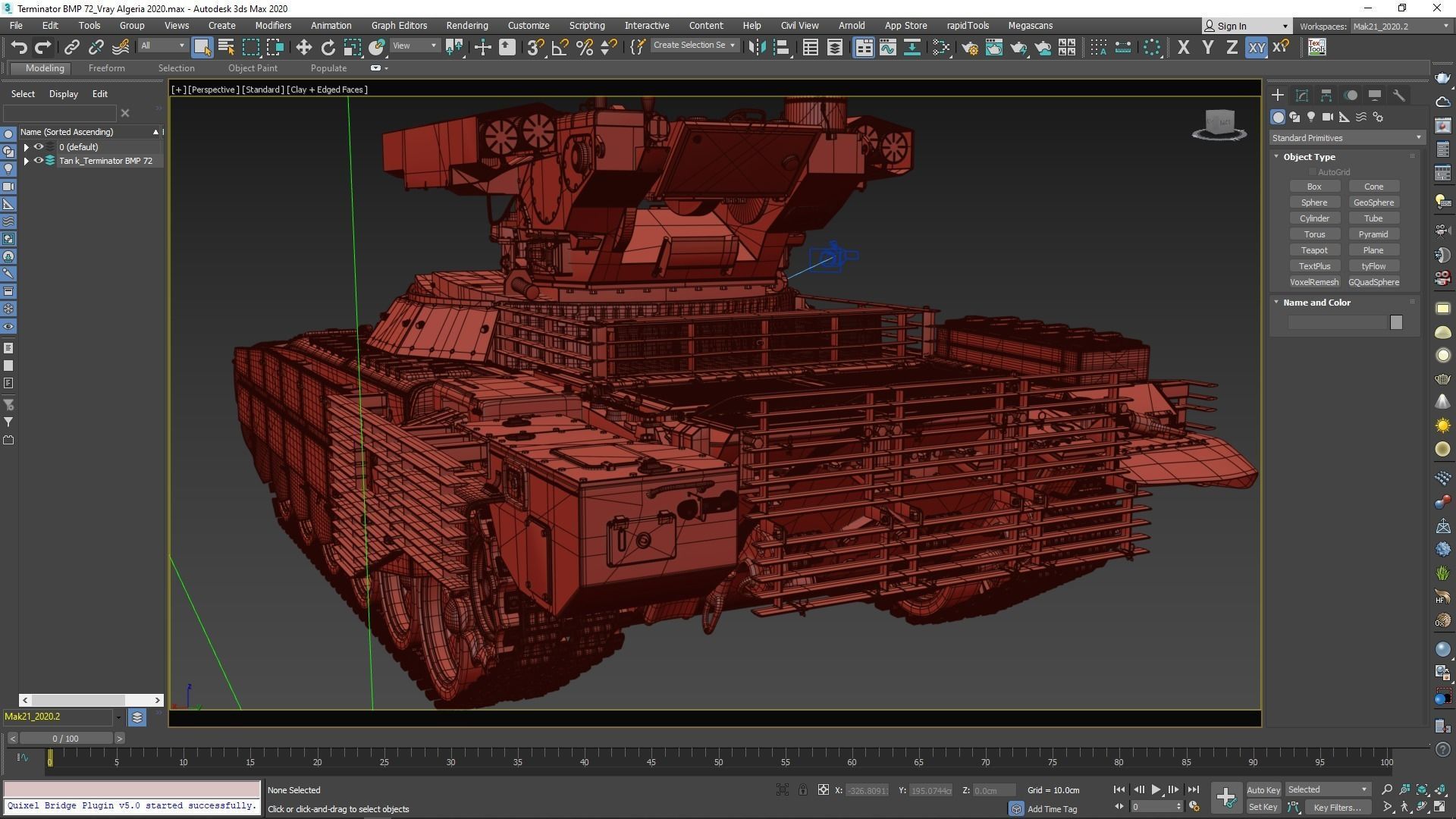
Task: Open the Utilities panel wrench icon
Action: click(1398, 96)
